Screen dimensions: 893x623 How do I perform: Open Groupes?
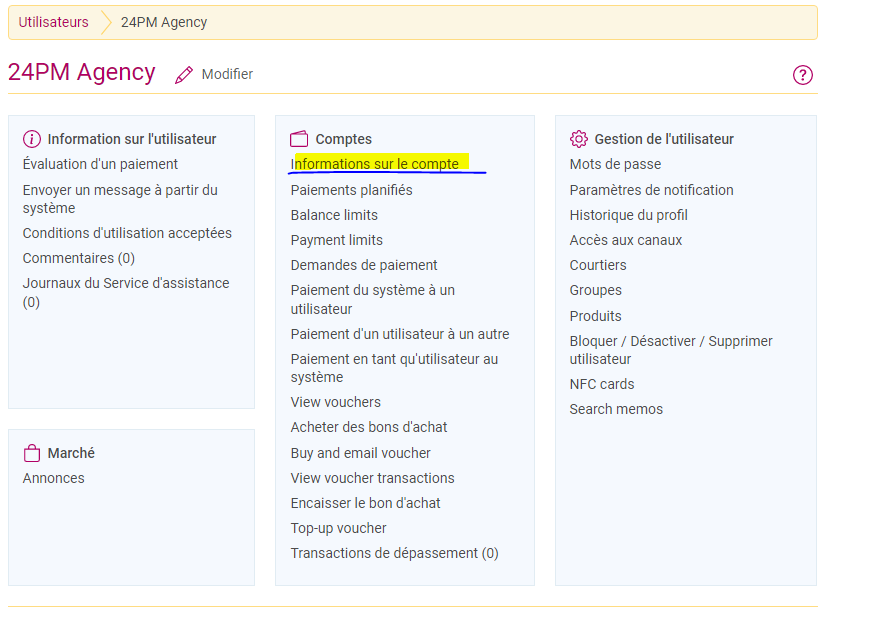pyautogui.click(x=596, y=290)
